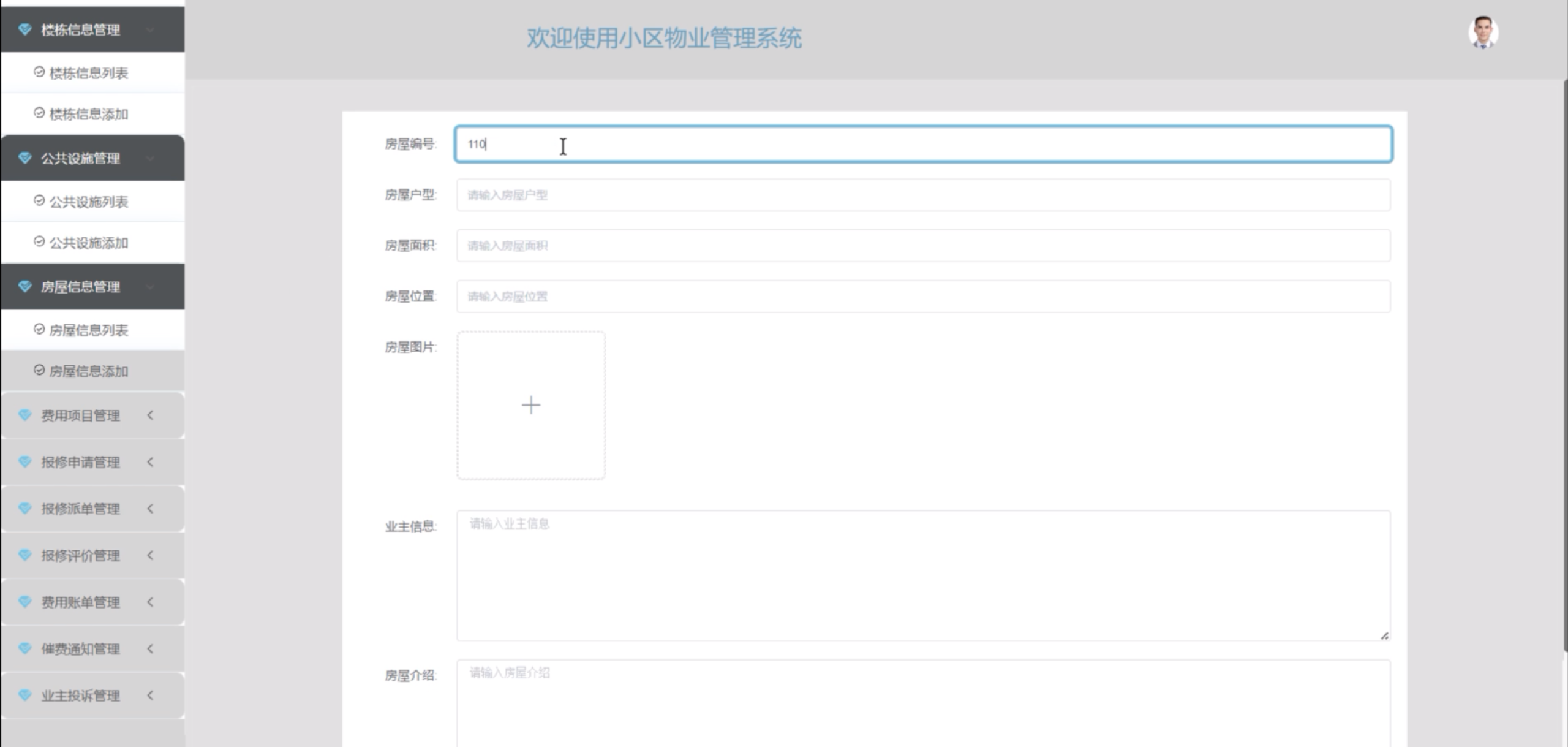Expand the 报修申请管理 section arrow
Image resolution: width=1568 pixels, height=747 pixels.
click(x=150, y=463)
